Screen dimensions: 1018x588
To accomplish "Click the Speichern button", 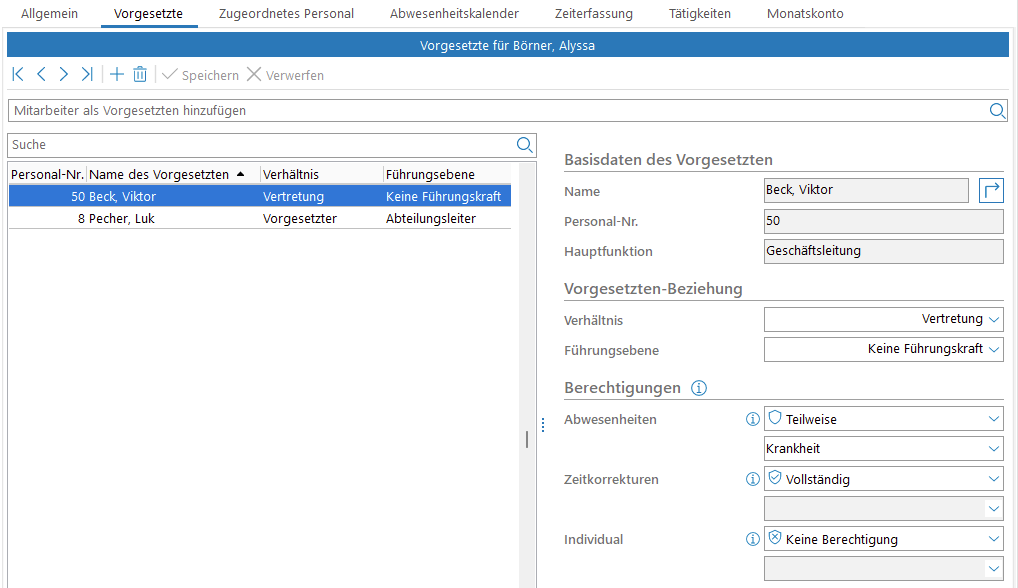I will [x=200, y=75].
